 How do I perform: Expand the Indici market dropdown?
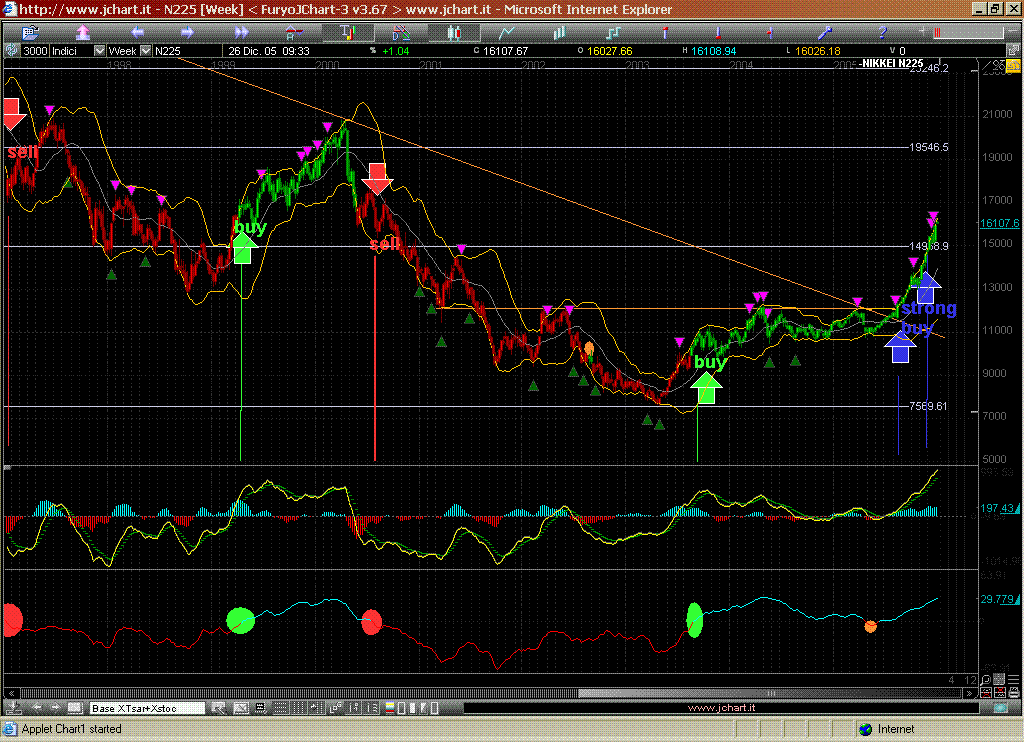click(x=99, y=50)
